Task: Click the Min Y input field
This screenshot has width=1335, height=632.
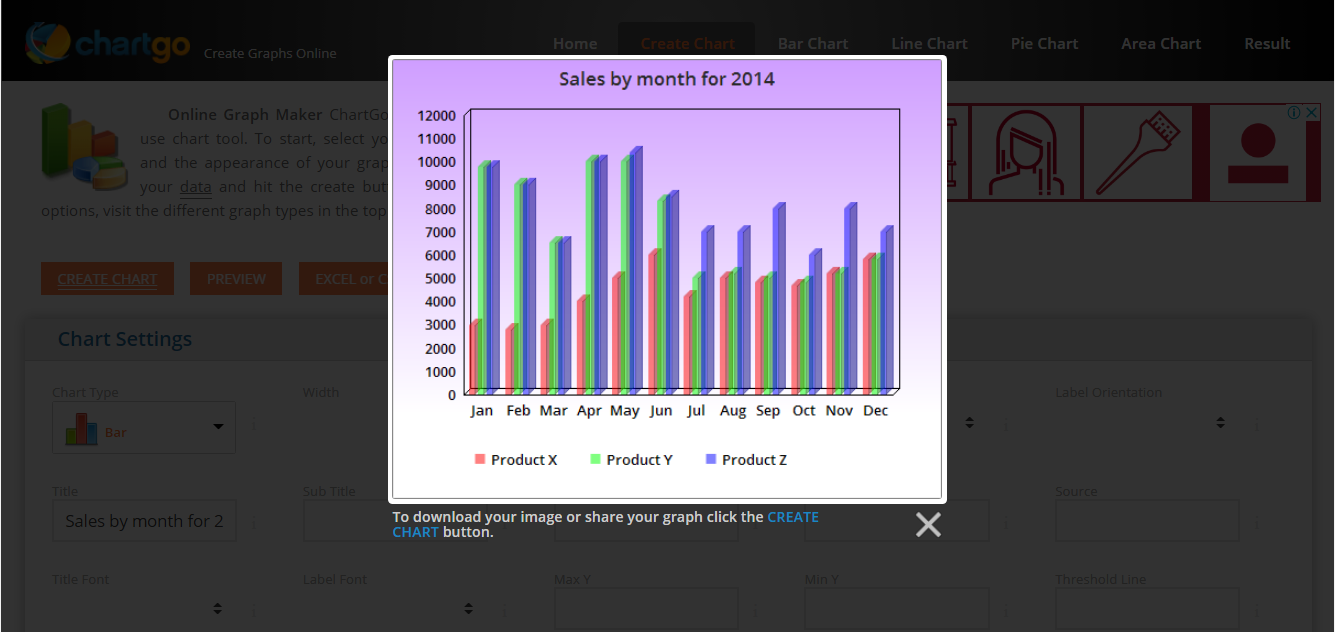Action: click(897, 608)
